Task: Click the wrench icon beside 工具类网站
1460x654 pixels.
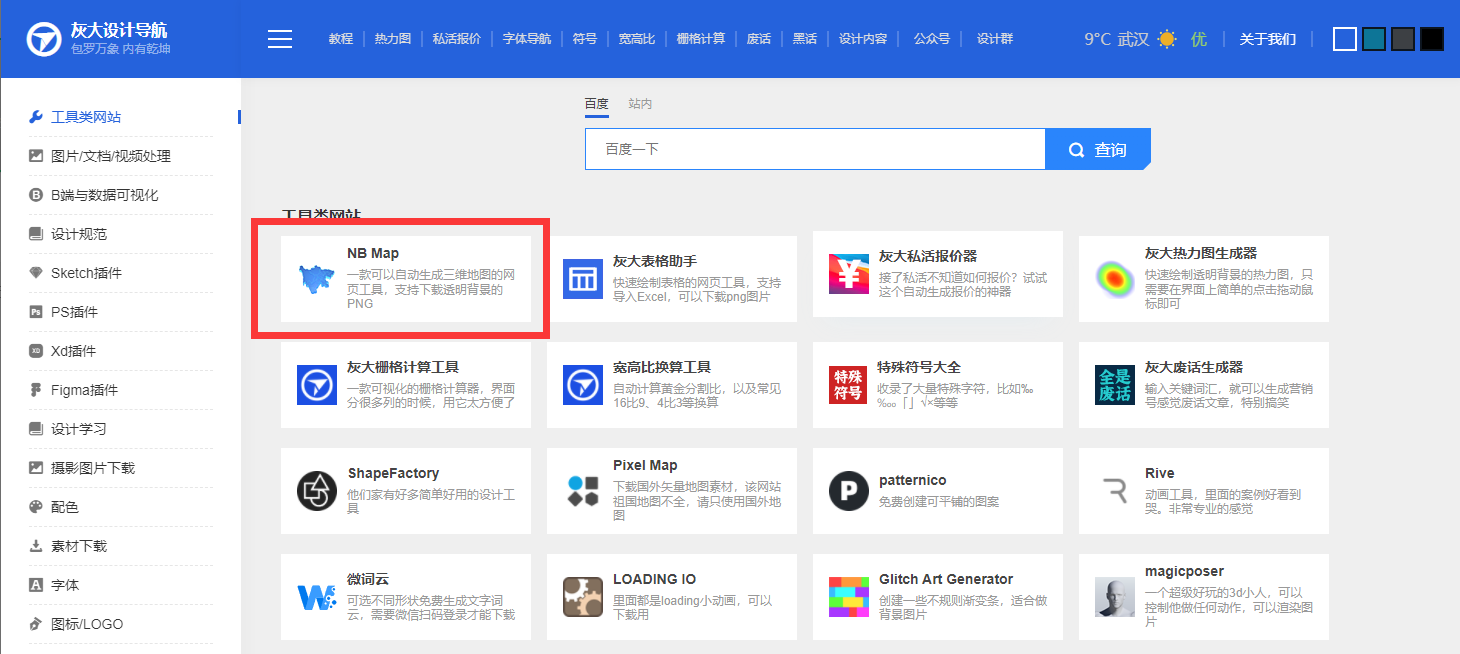Action: (x=36, y=117)
